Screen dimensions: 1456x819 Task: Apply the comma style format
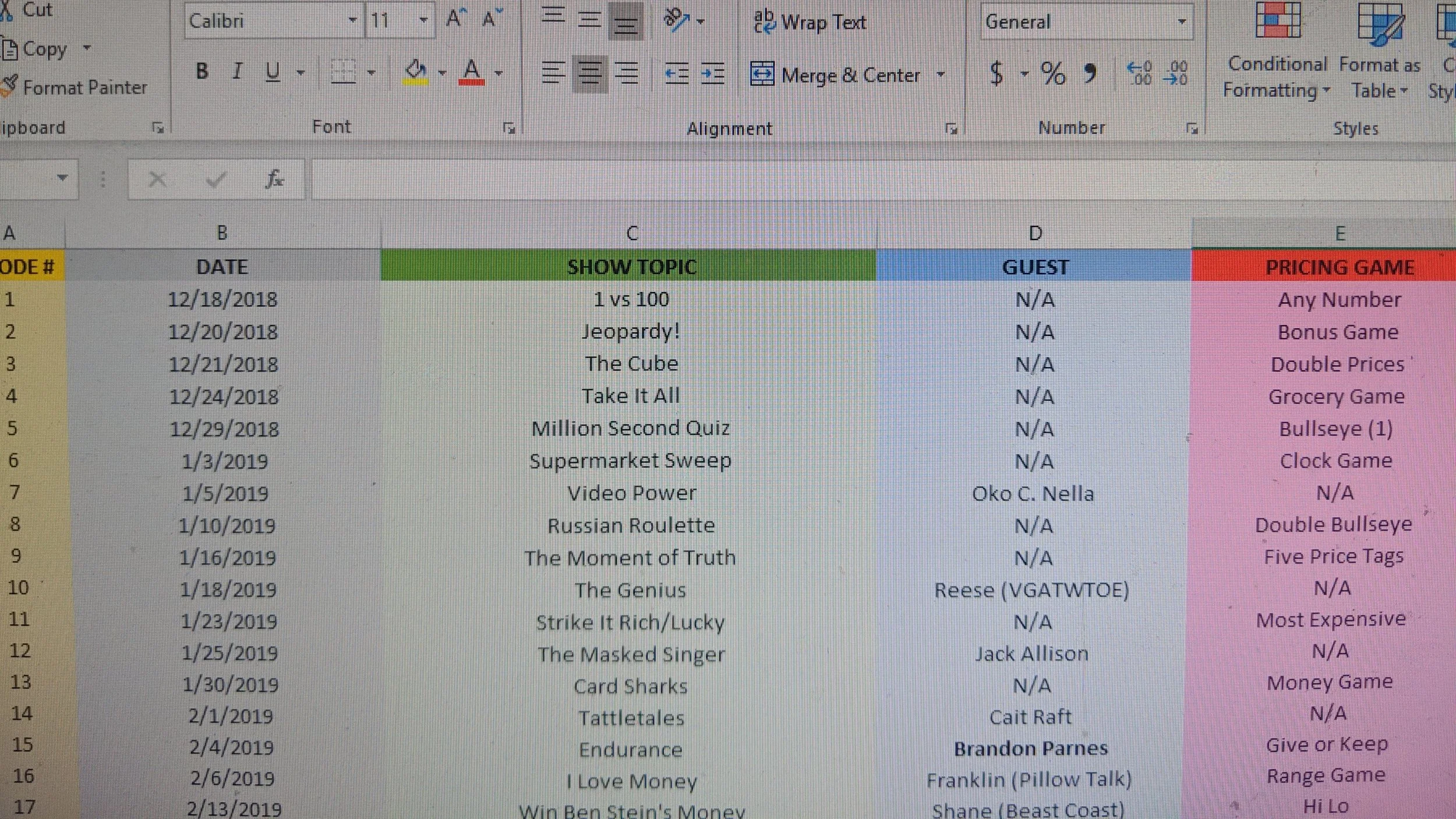(1090, 73)
